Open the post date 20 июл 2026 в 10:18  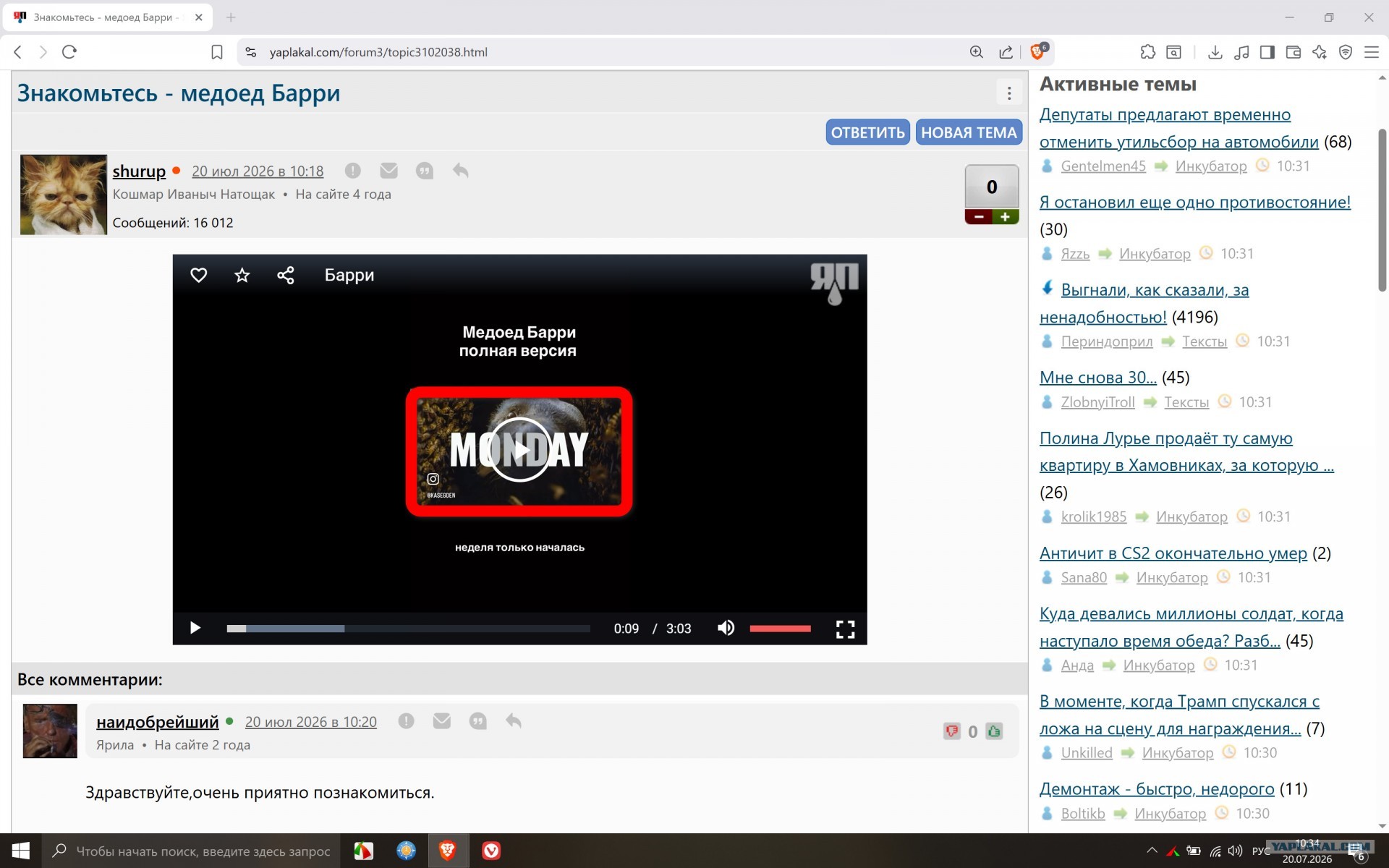(x=258, y=171)
